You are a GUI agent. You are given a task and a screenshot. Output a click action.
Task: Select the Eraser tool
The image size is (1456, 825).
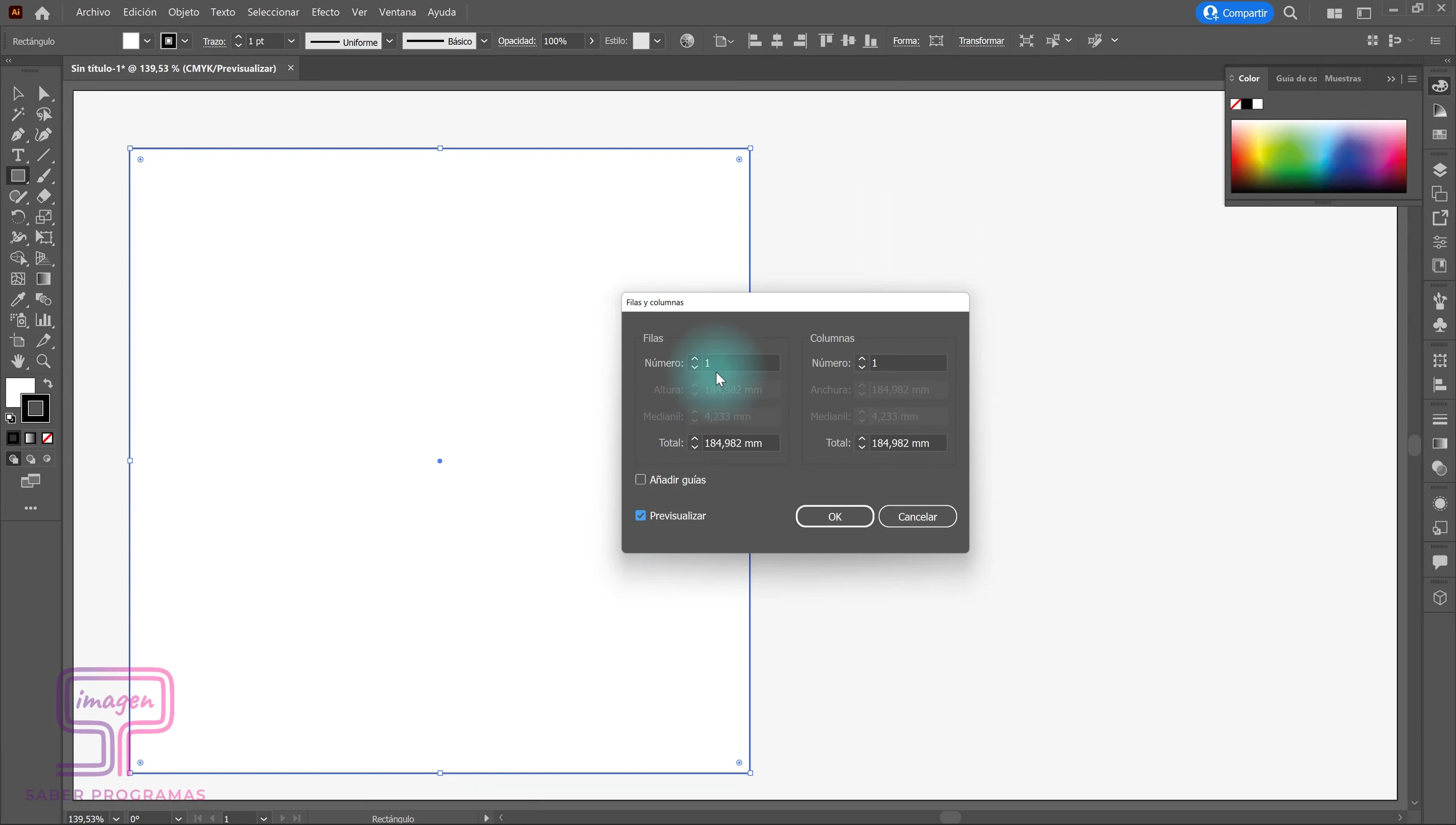pyautogui.click(x=44, y=196)
